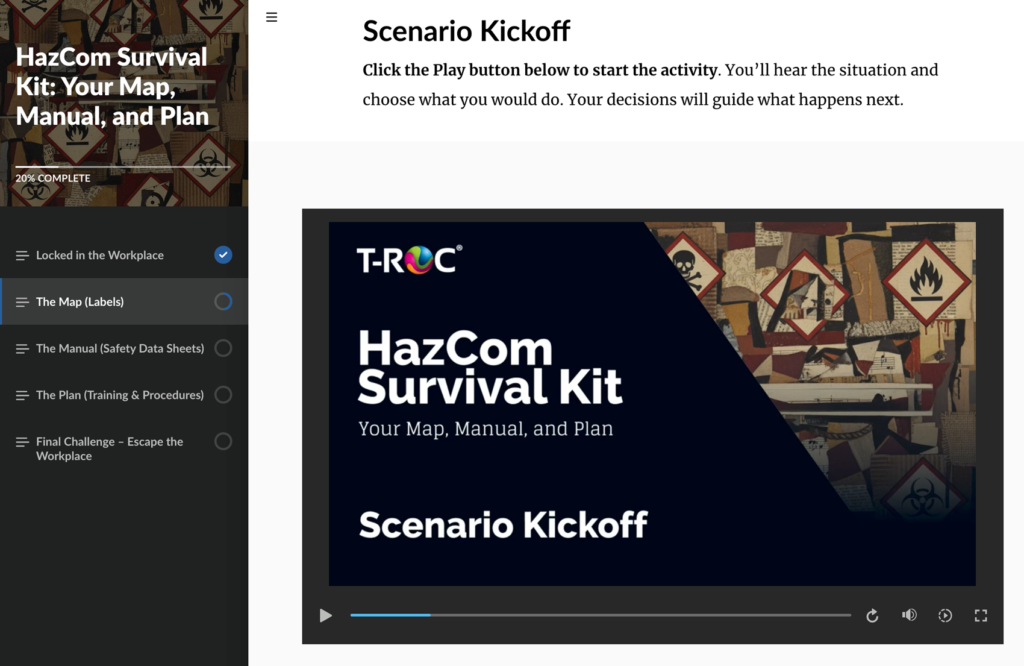Click the video seek bar
The image size is (1024, 666).
[x=600, y=615]
